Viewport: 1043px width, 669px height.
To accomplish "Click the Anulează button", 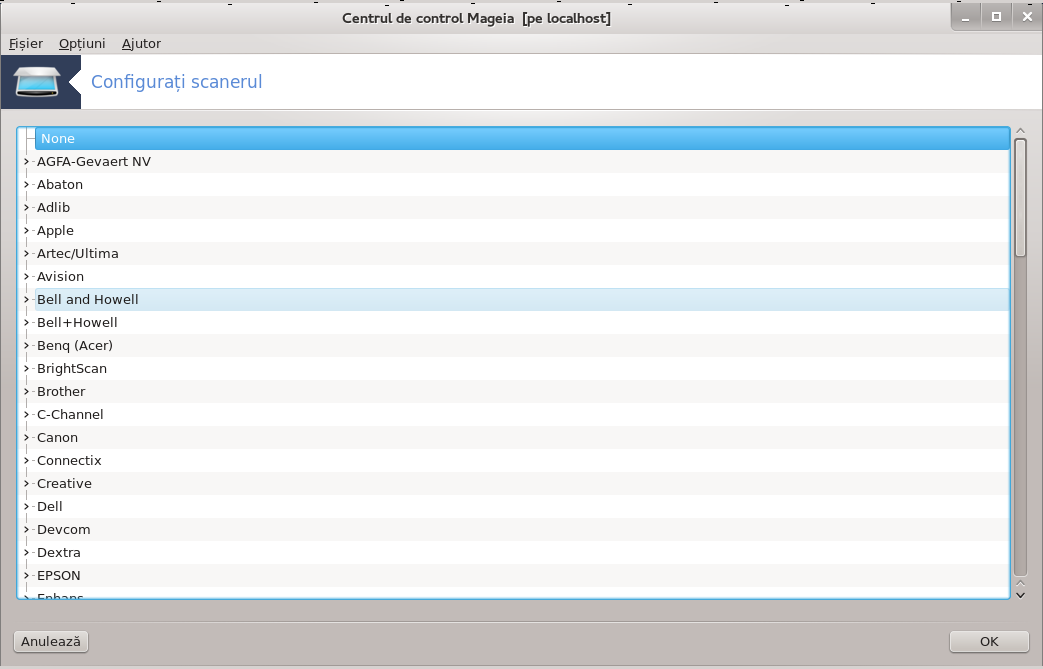I will click(51, 641).
